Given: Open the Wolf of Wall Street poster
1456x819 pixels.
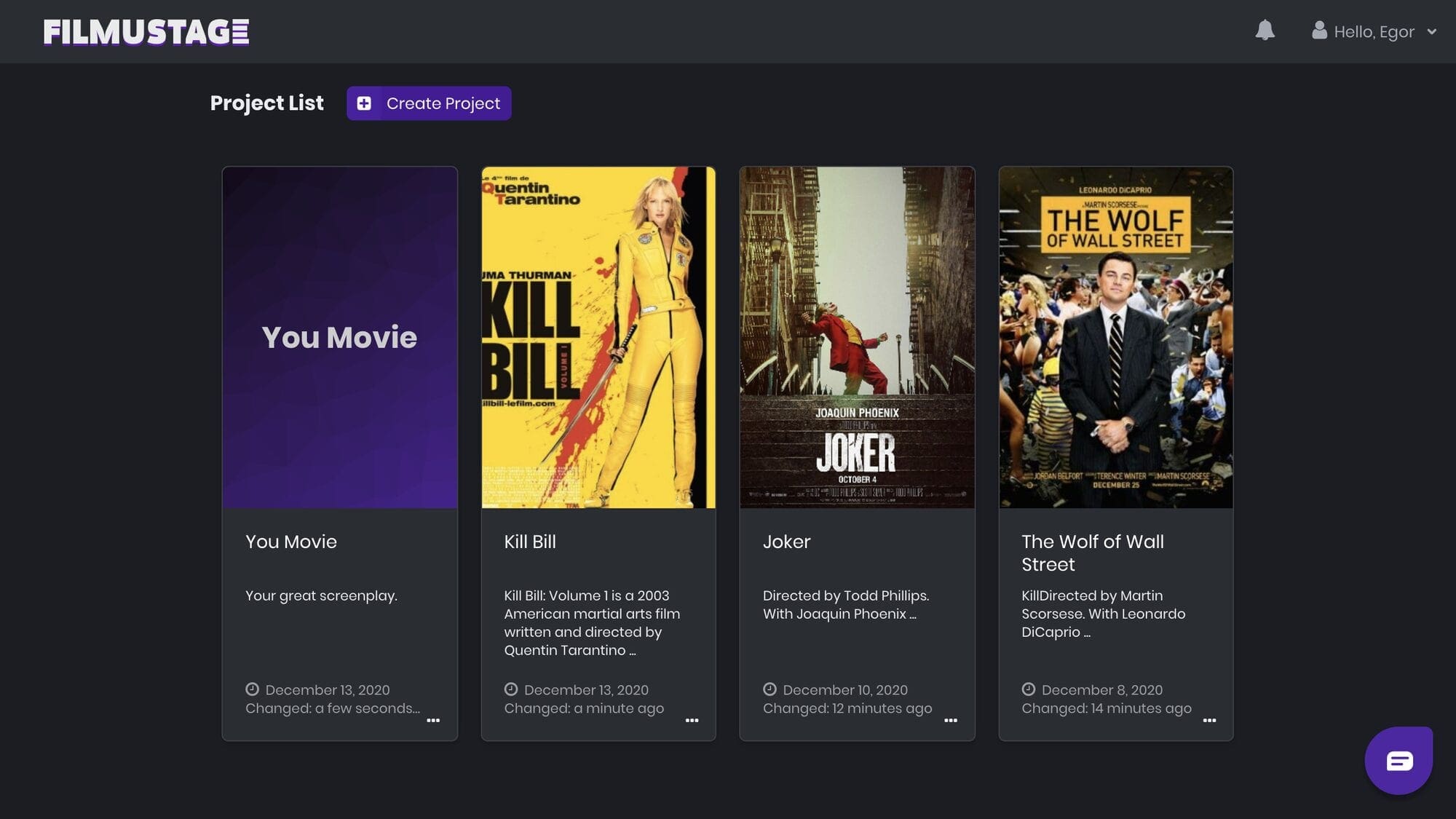Looking at the screenshot, I should [x=1115, y=337].
